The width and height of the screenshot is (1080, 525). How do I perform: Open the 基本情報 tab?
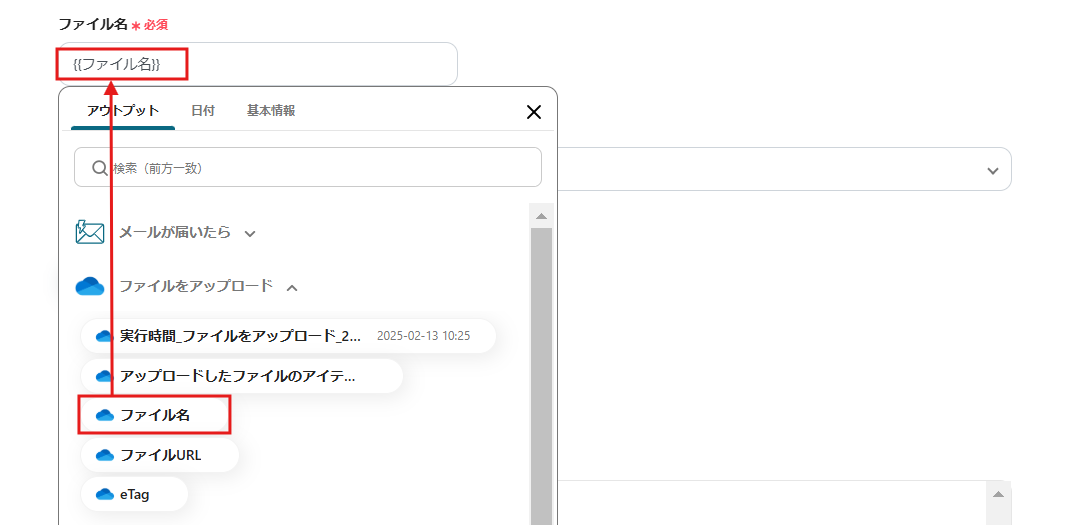[x=271, y=111]
